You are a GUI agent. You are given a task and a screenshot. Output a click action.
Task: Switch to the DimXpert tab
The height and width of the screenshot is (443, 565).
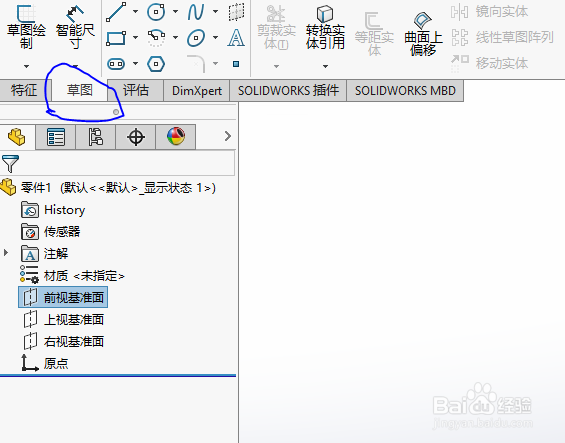tap(197, 90)
